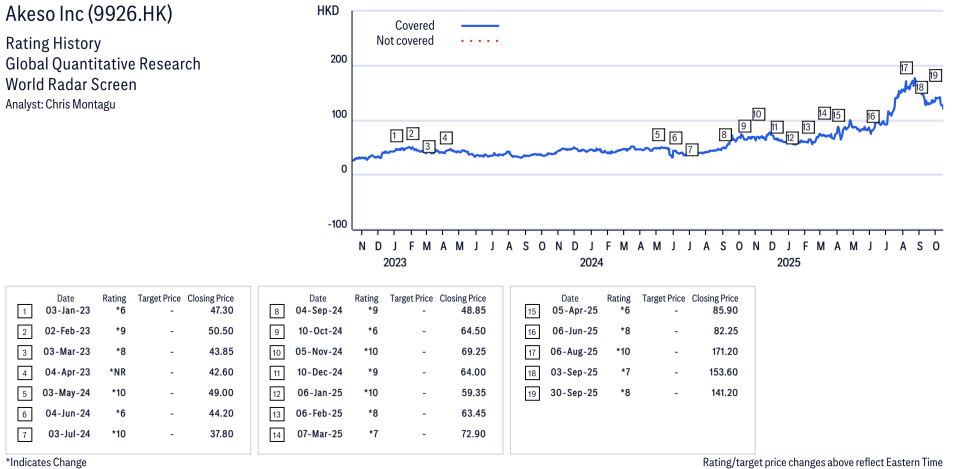
Task: Click chart marker 19 at the chart's right
Action: pos(934,75)
